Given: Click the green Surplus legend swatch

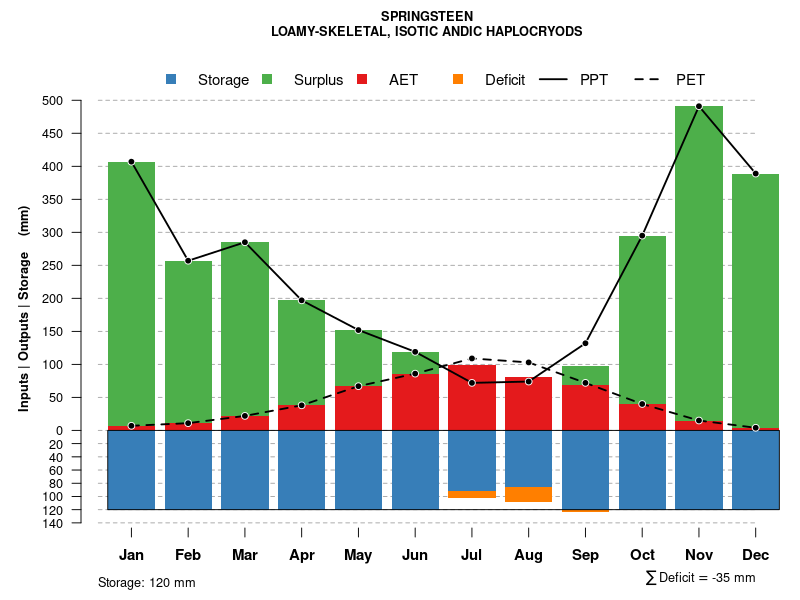Looking at the screenshot, I should (267, 79).
